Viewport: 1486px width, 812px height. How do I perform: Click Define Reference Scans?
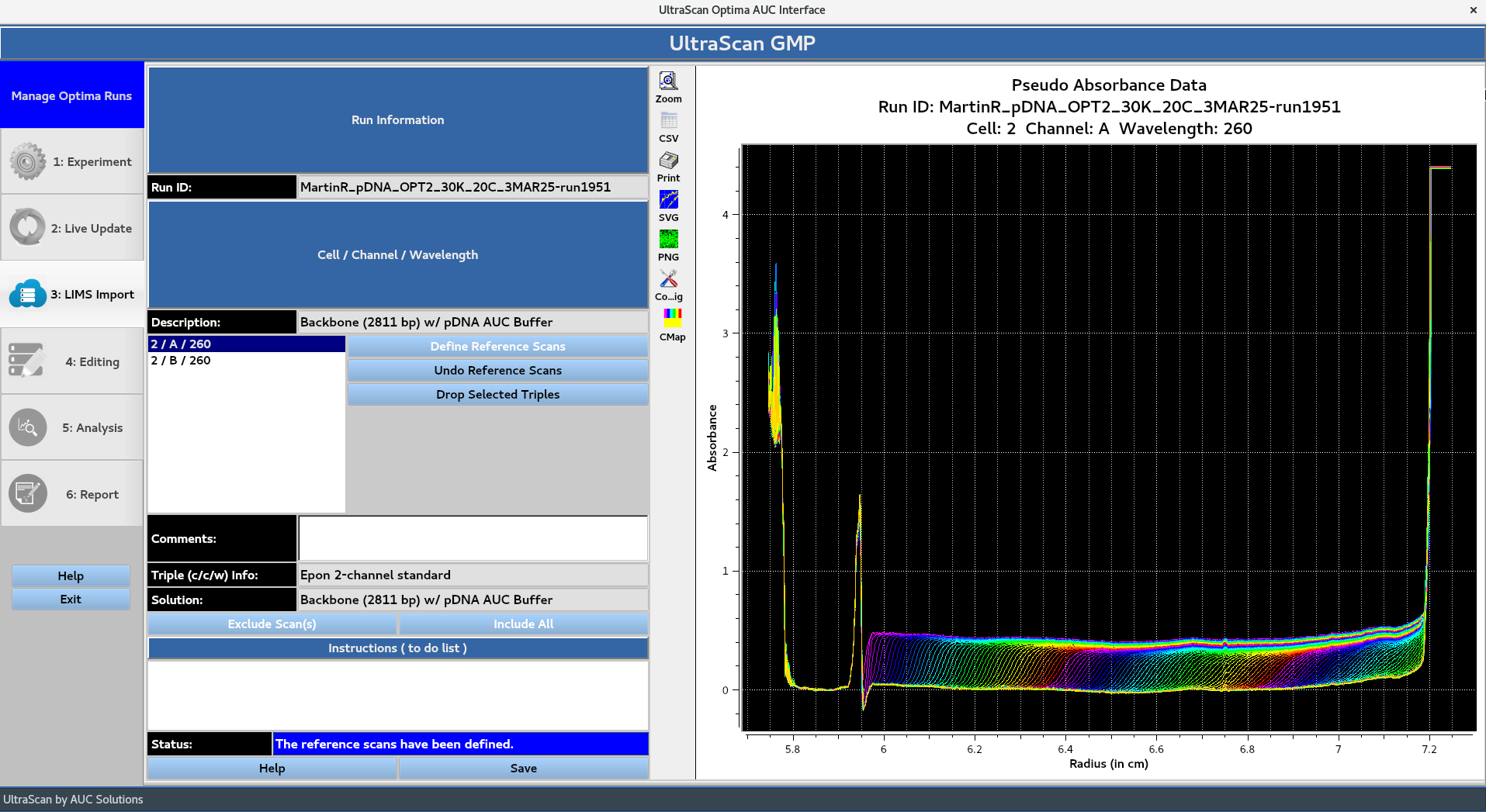coord(497,346)
